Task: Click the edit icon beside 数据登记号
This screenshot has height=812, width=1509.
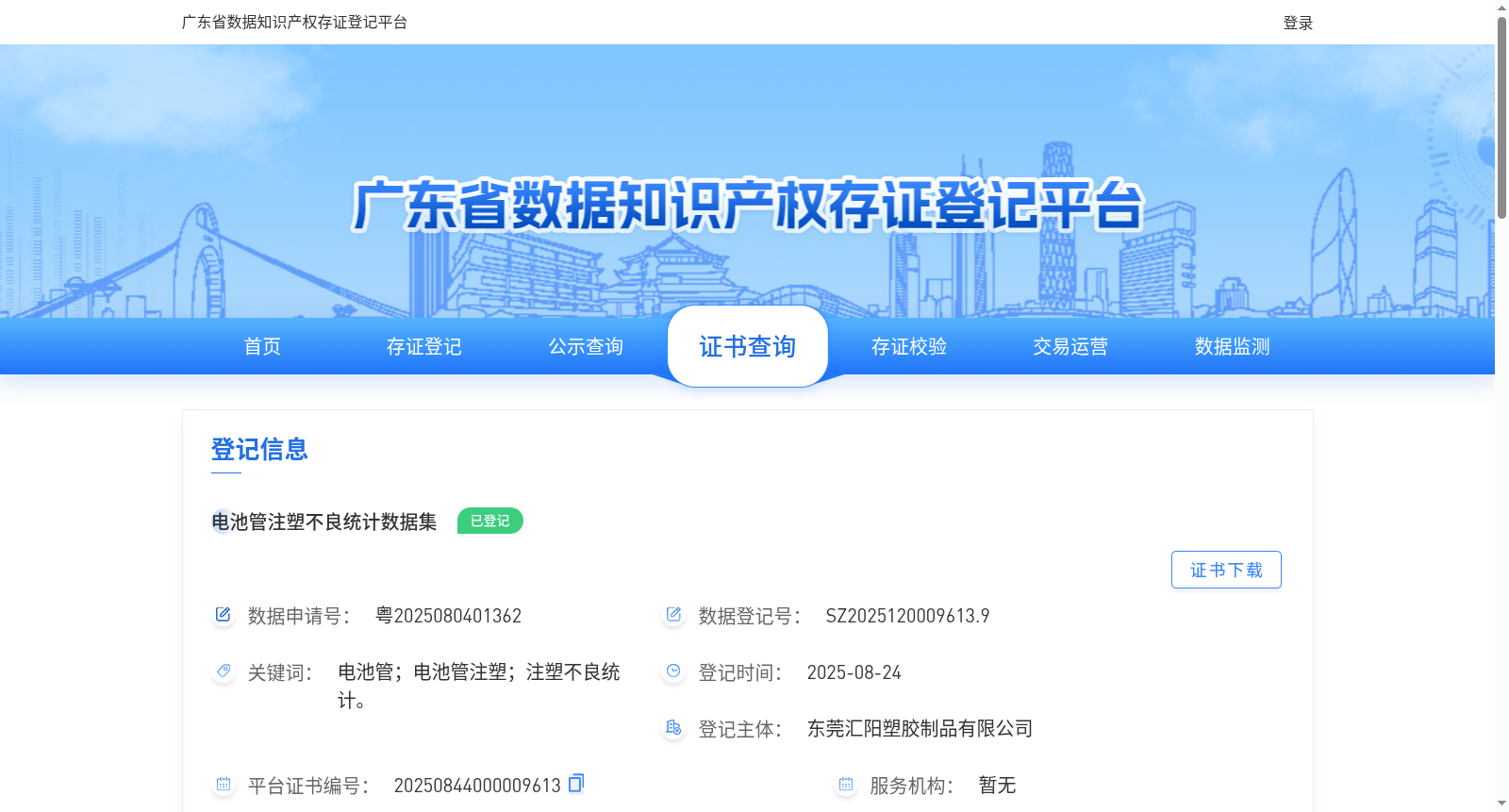Action: coord(673,615)
